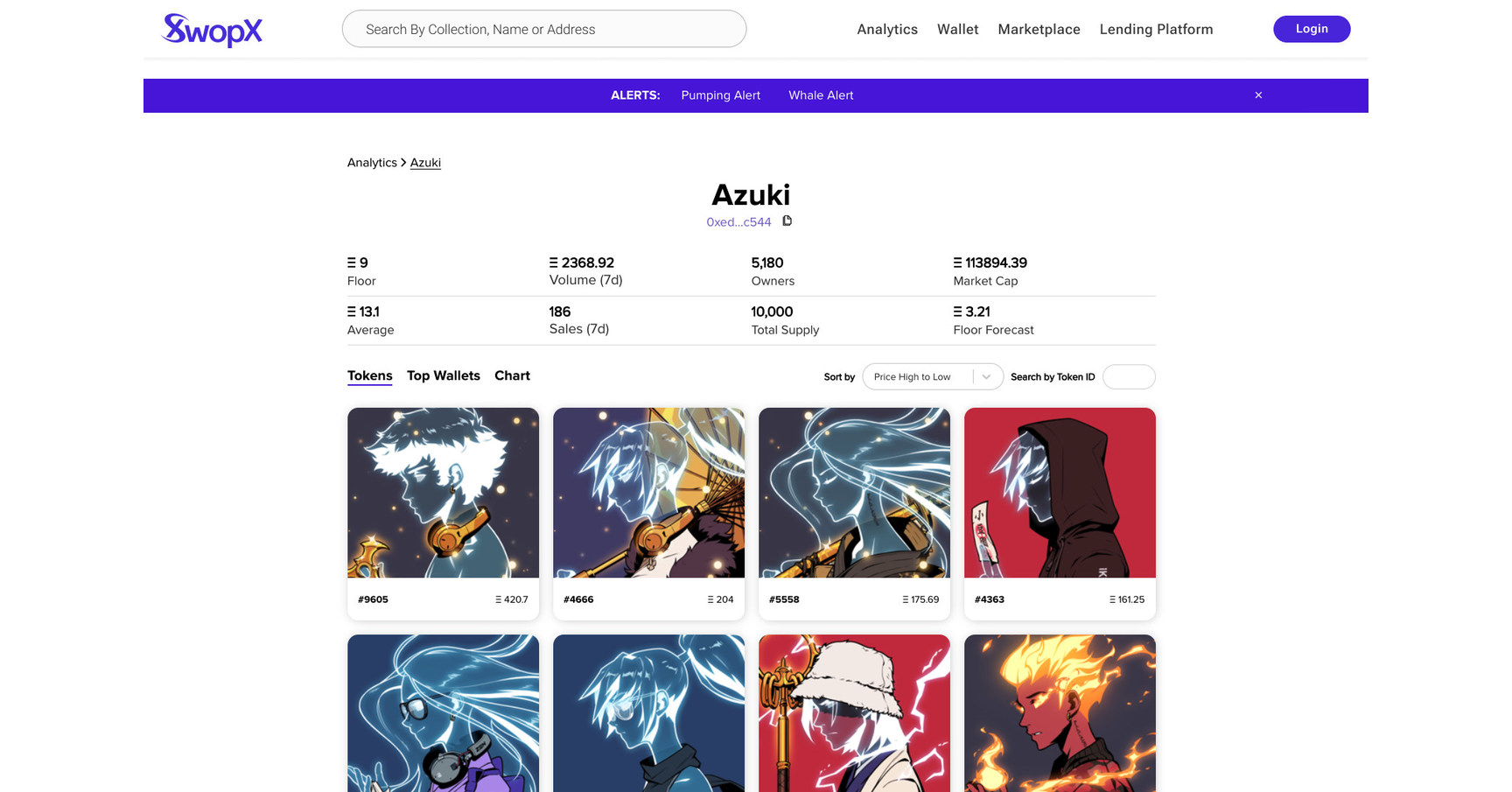The width and height of the screenshot is (1512, 792).
Task: Click the SwopX logo
Action: (x=212, y=30)
